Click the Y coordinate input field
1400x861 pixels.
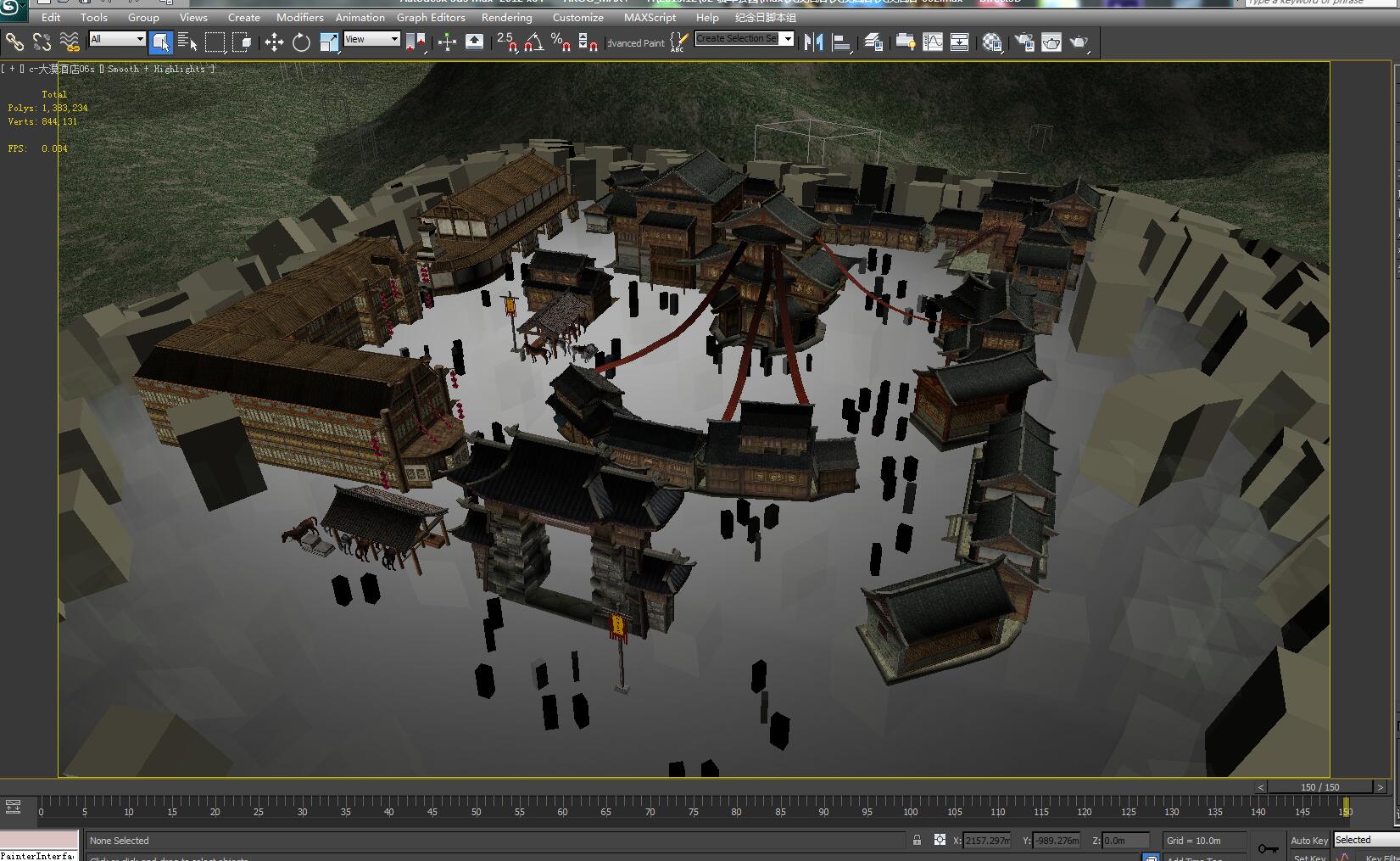click(1057, 841)
